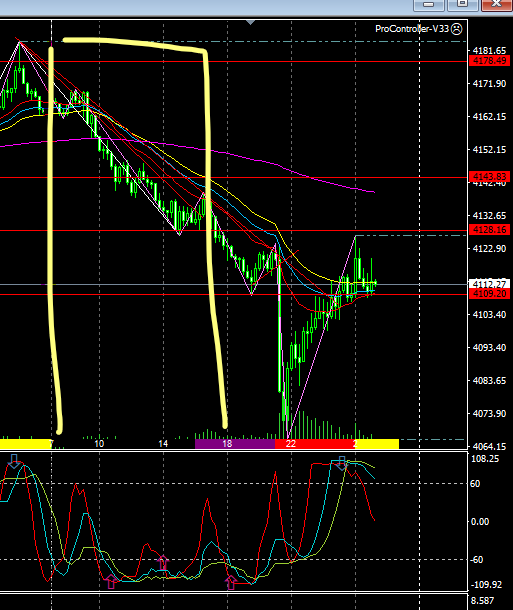Click price scale value 4181.65
The width and height of the screenshot is (513, 610).
tap(489, 51)
